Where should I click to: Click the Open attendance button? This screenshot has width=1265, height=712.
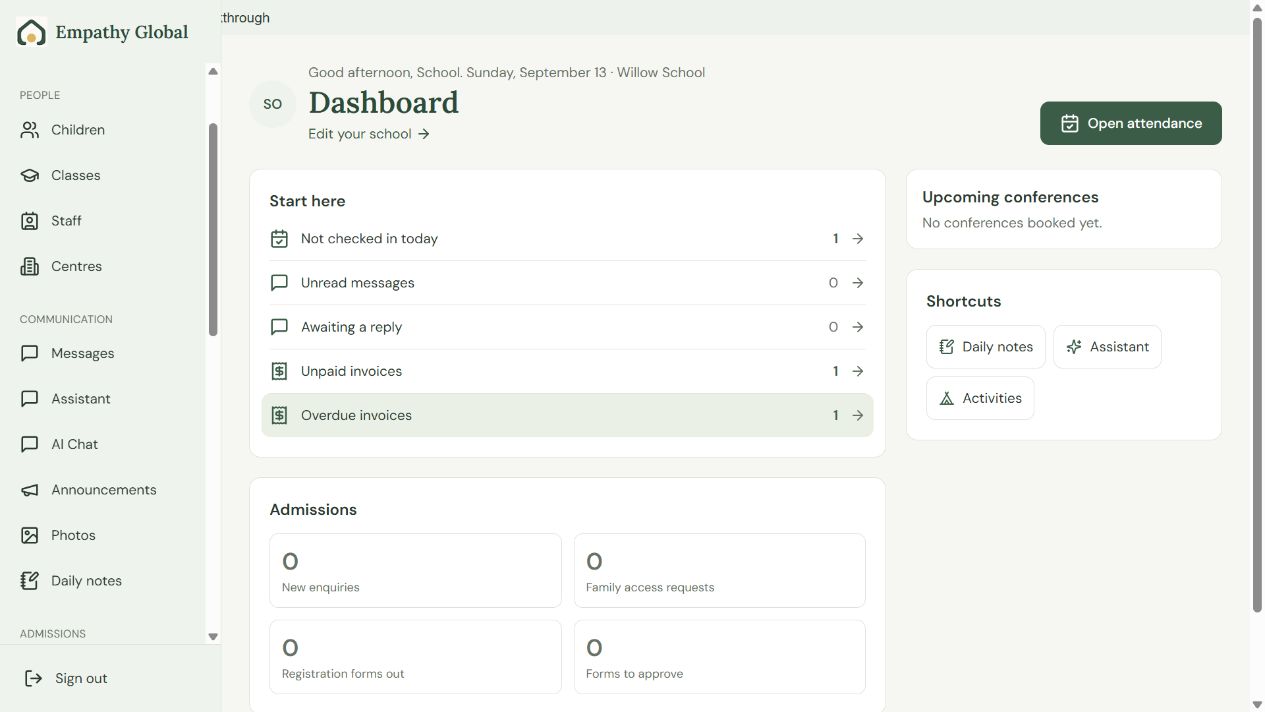coord(1131,123)
